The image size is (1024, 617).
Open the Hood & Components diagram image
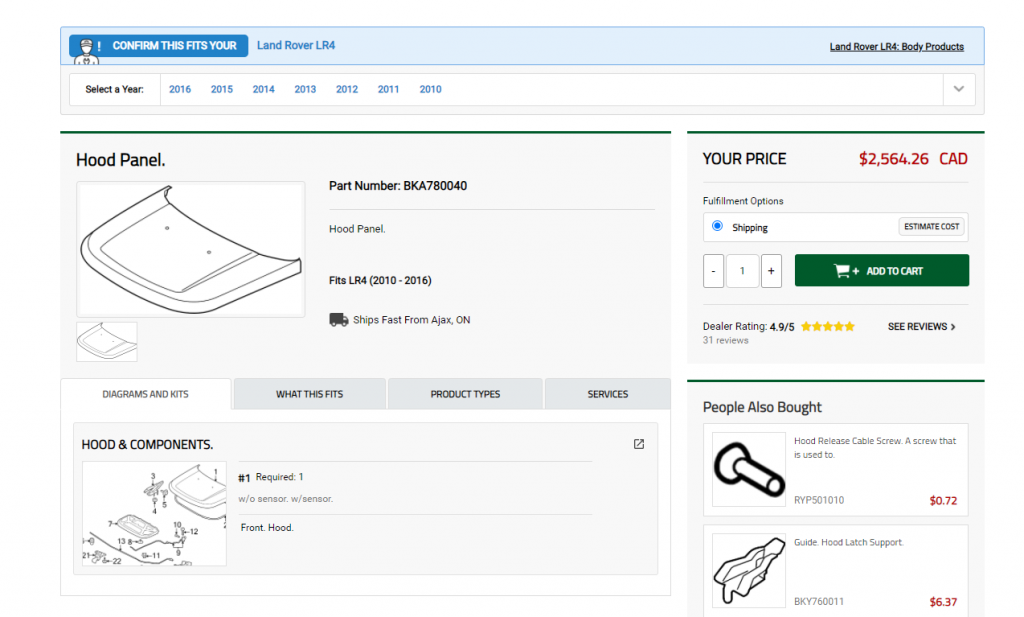point(154,513)
